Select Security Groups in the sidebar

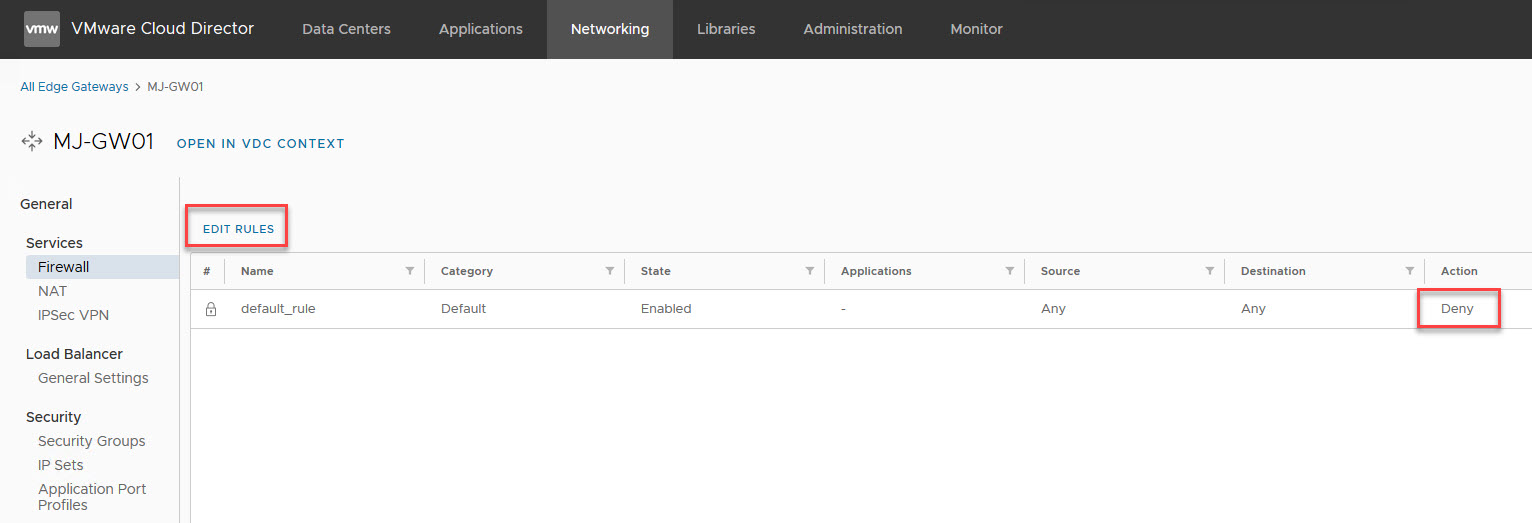[91, 441]
